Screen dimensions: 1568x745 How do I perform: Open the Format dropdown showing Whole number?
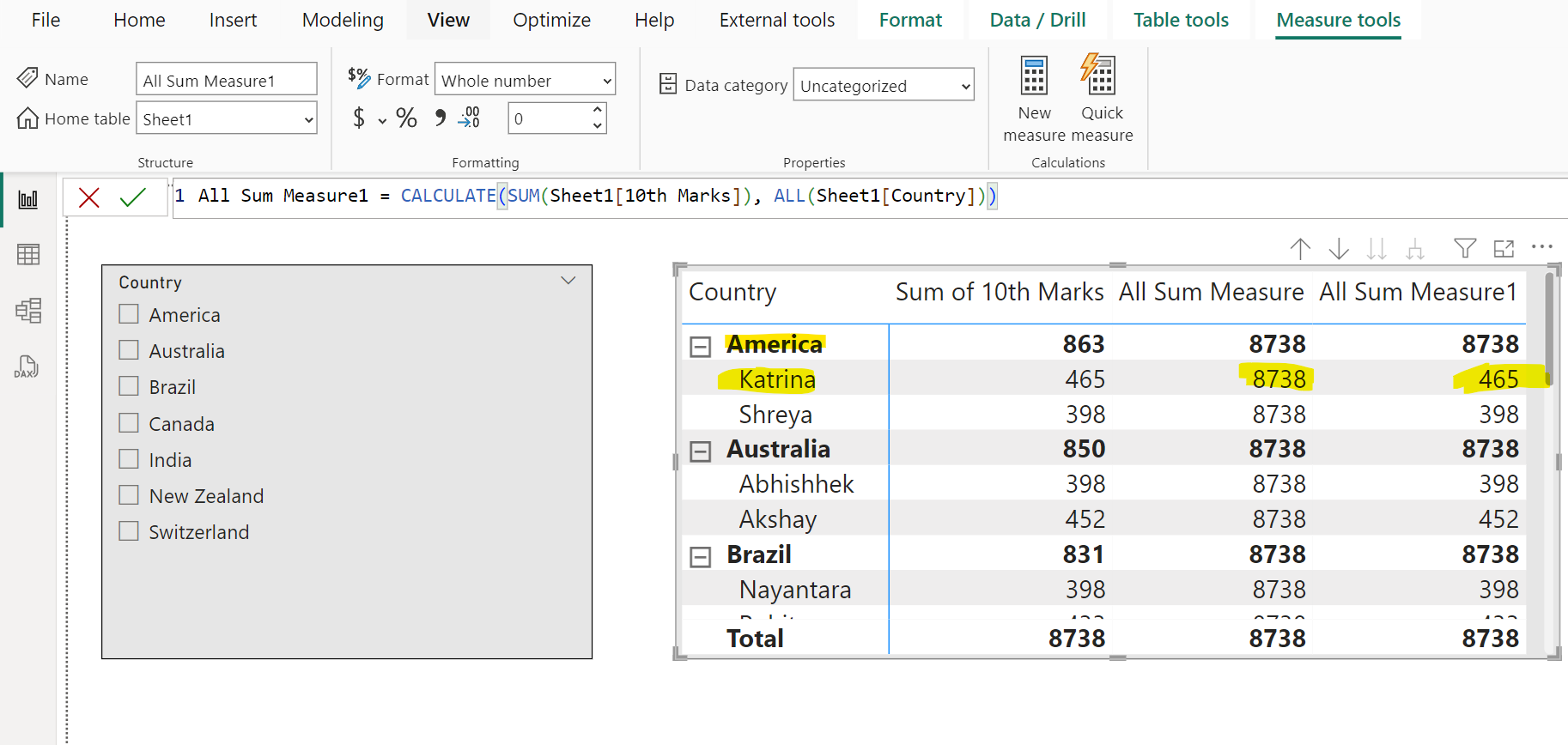point(525,81)
